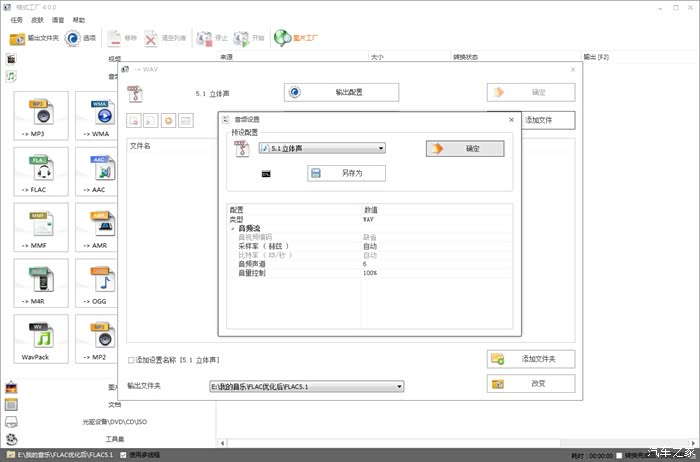Open the 任务 menu
The width and height of the screenshot is (700, 462).
coord(16,19)
